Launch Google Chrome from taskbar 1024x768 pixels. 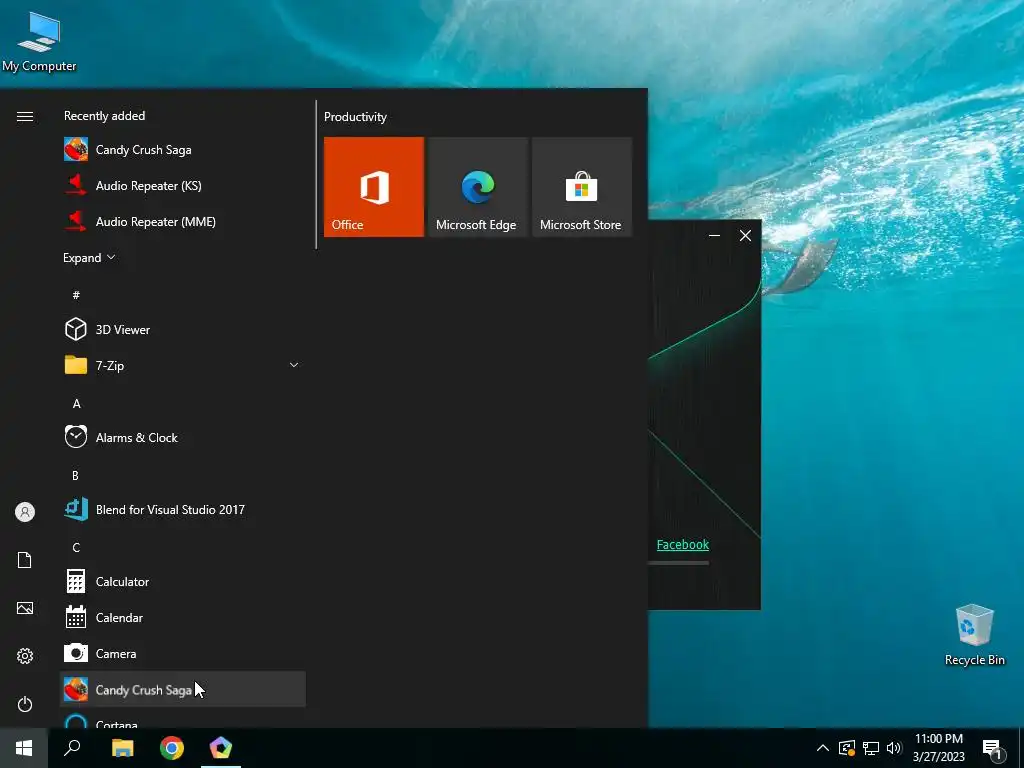tap(172, 748)
